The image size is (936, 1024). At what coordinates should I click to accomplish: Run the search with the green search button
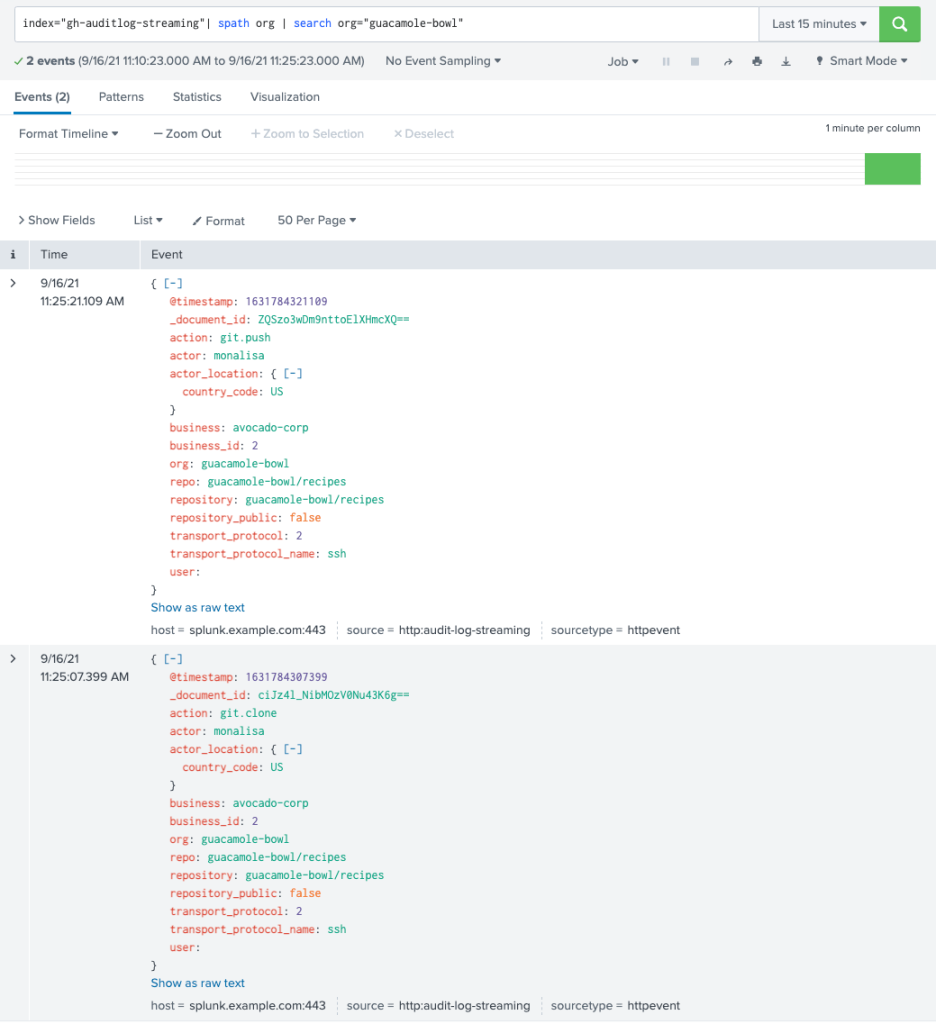pos(898,23)
